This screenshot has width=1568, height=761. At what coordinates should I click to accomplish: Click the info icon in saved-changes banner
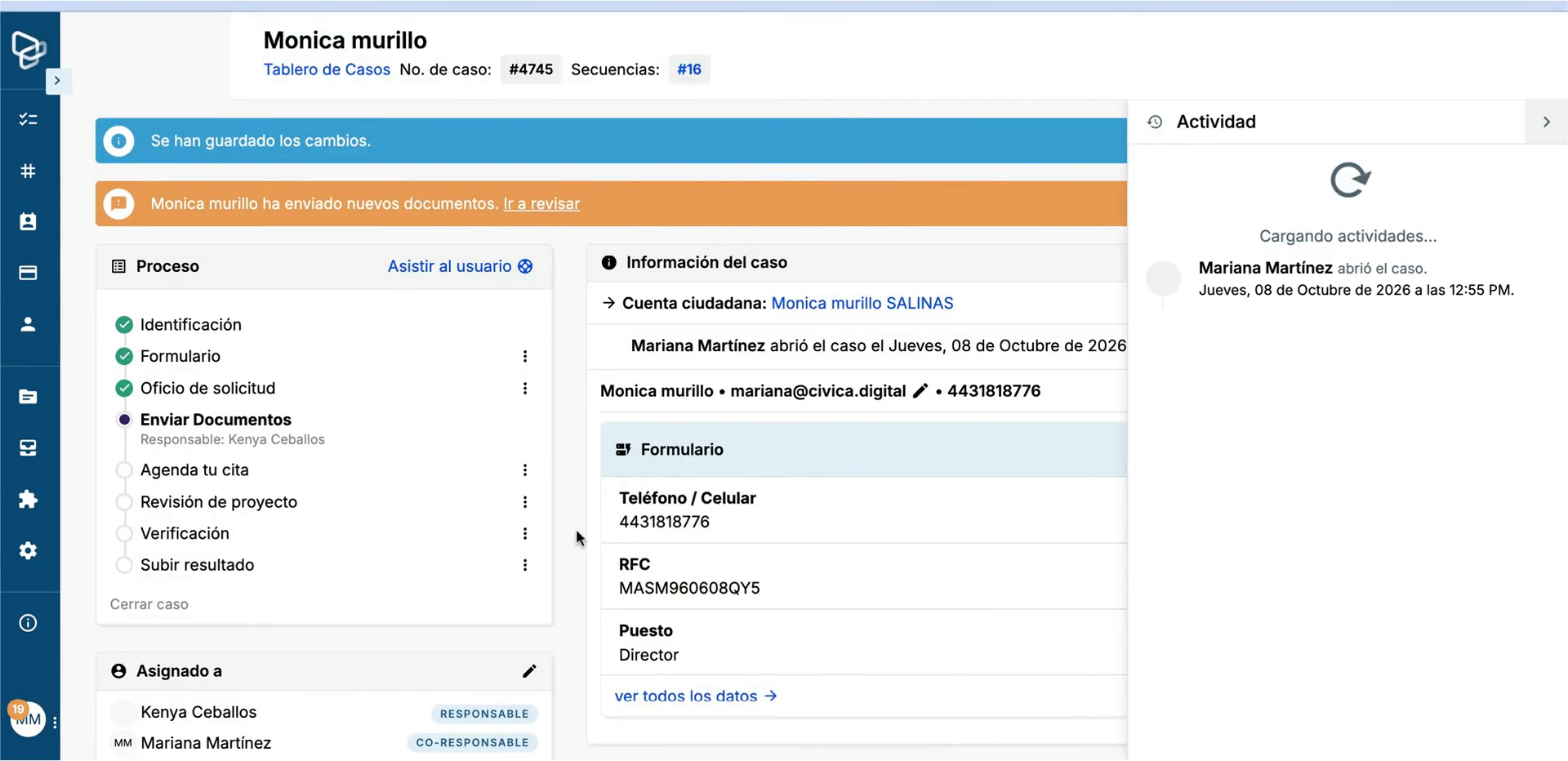(x=119, y=140)
